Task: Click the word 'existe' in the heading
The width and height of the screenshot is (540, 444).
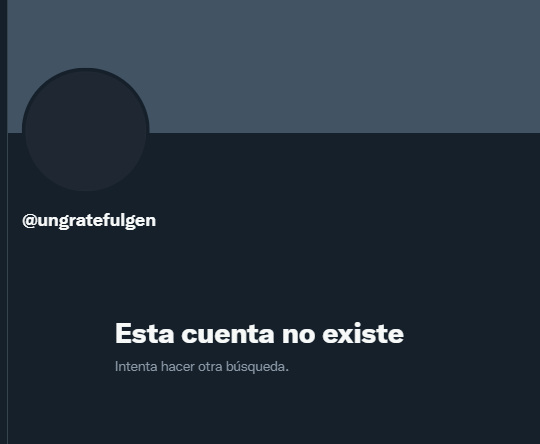Action: click(363, 333)
